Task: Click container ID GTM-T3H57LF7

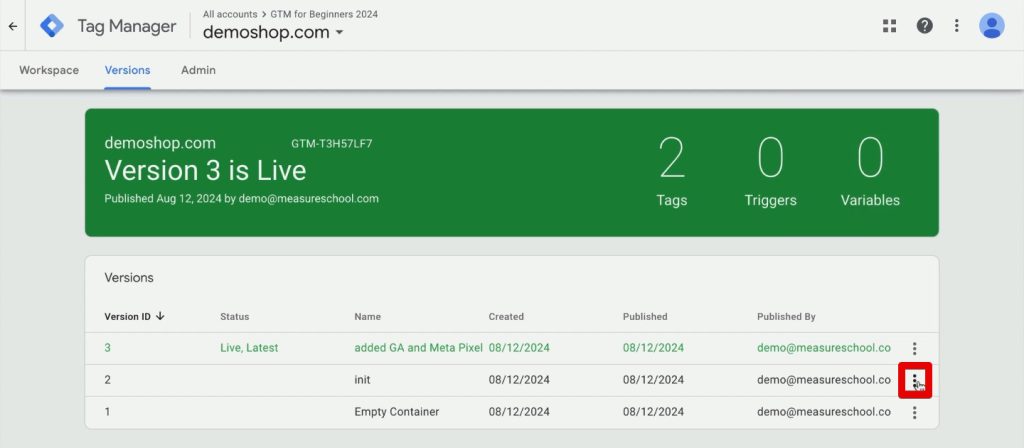Action: click(x=332, y=144)
